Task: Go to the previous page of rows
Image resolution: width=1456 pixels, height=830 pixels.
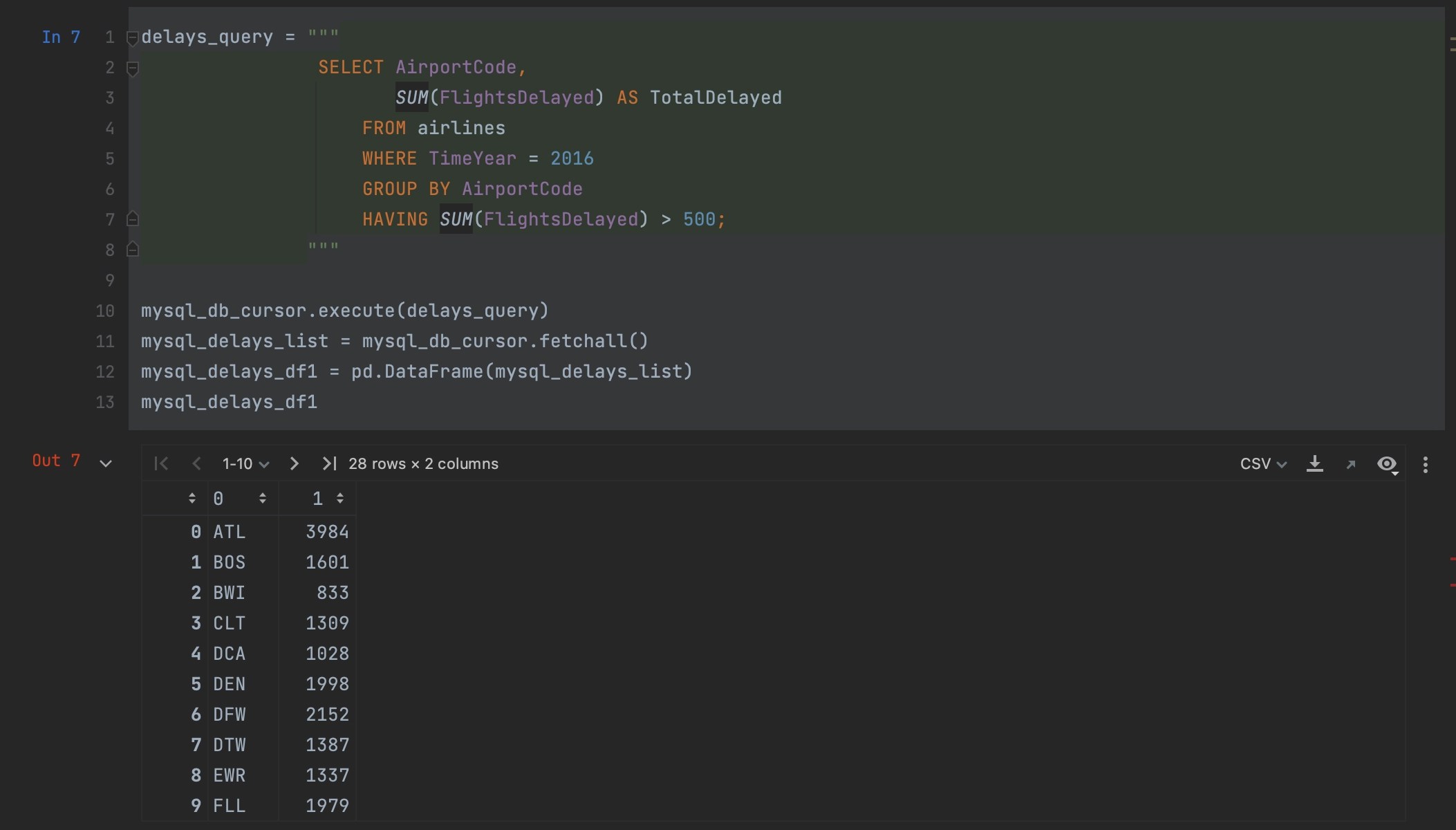Action: pos(196,463)
